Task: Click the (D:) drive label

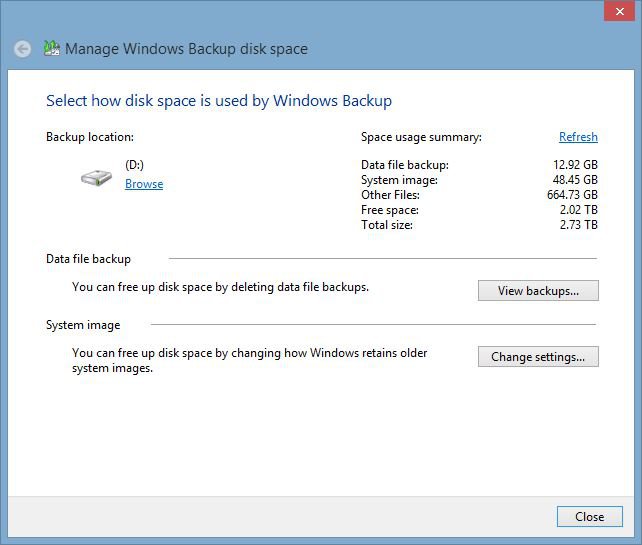Action: pyautogui.click(x=134, y=165)
